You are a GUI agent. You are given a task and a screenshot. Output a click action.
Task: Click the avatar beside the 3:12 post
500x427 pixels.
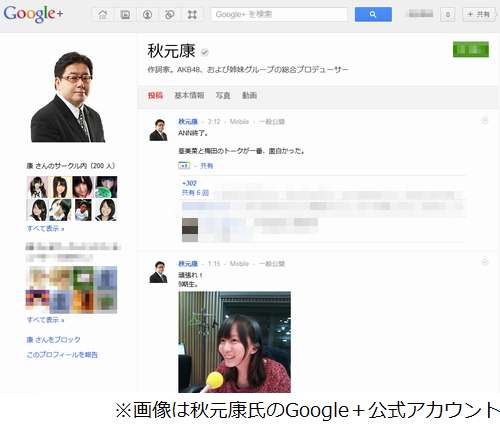159,130
